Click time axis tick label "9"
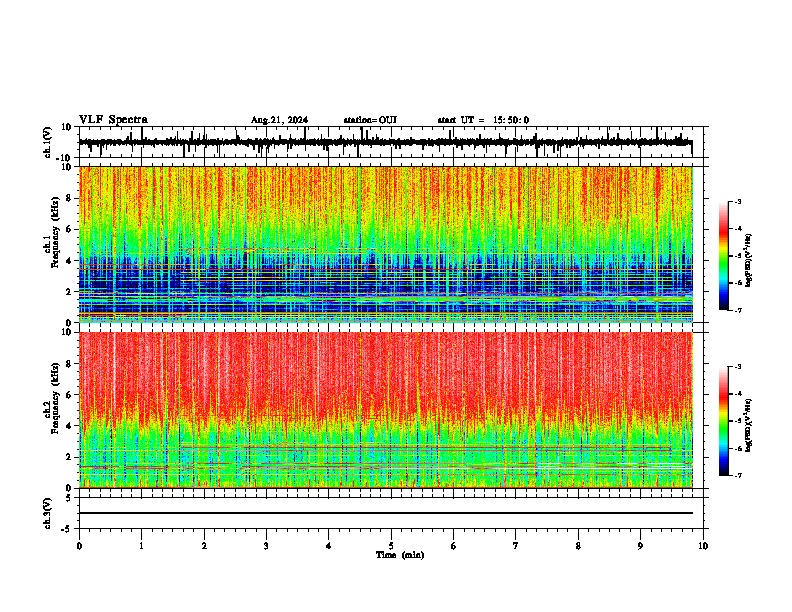Image resolution: width=792 pixels, height=612 pixels. click(x=640, y=546)
